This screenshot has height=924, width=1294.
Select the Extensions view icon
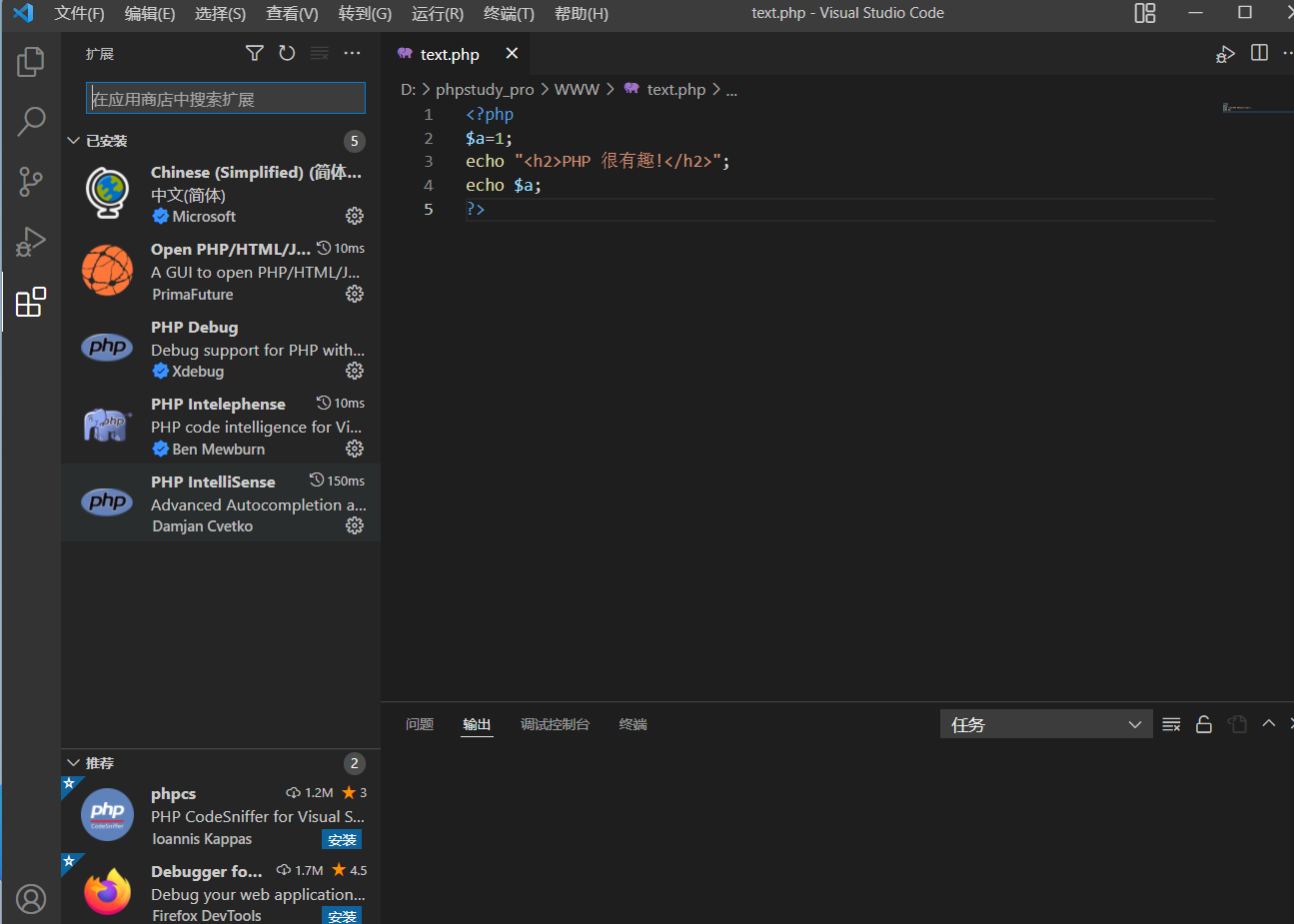click(31, 302)
